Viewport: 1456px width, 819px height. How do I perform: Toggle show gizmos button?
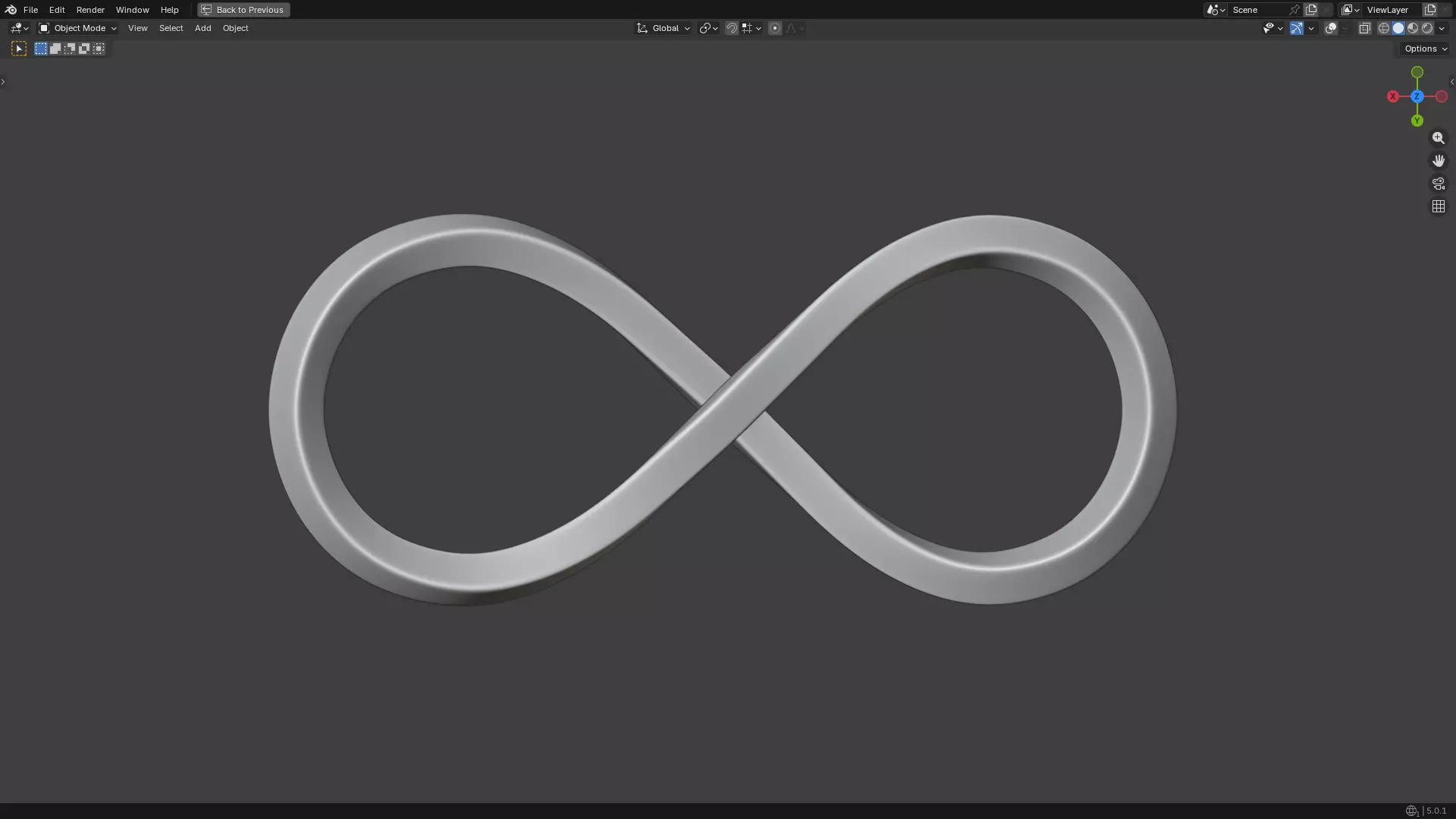coord(1297,28)
